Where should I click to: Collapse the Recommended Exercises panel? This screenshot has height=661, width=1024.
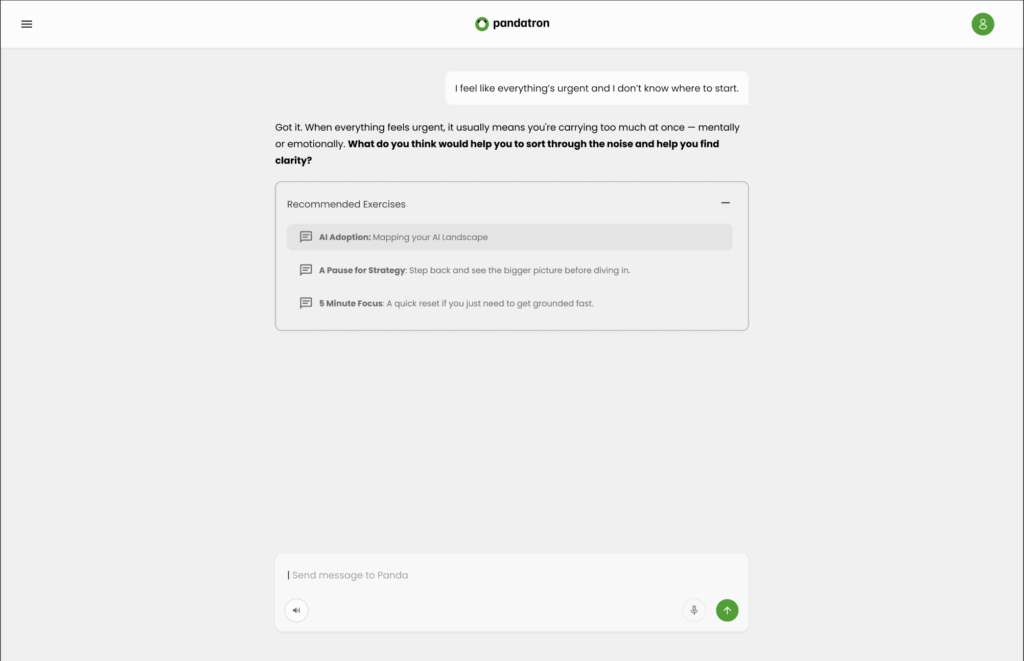[725, 203]
